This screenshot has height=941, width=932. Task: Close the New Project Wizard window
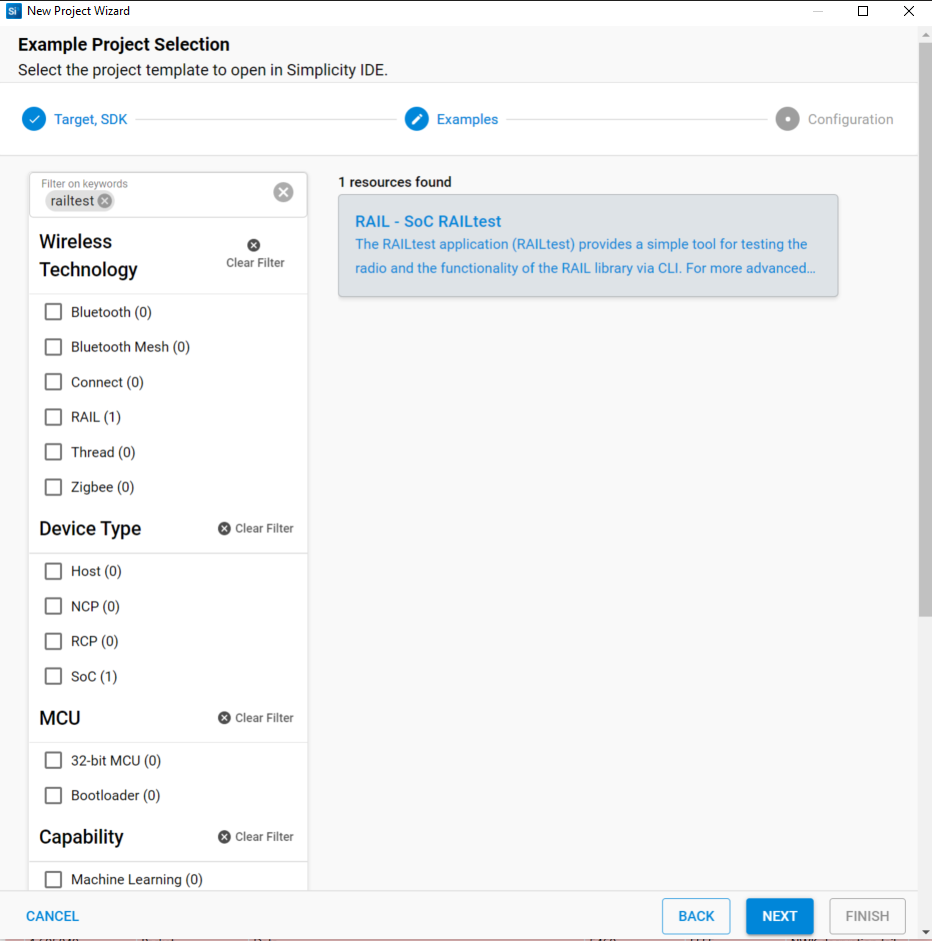point(909,11)
